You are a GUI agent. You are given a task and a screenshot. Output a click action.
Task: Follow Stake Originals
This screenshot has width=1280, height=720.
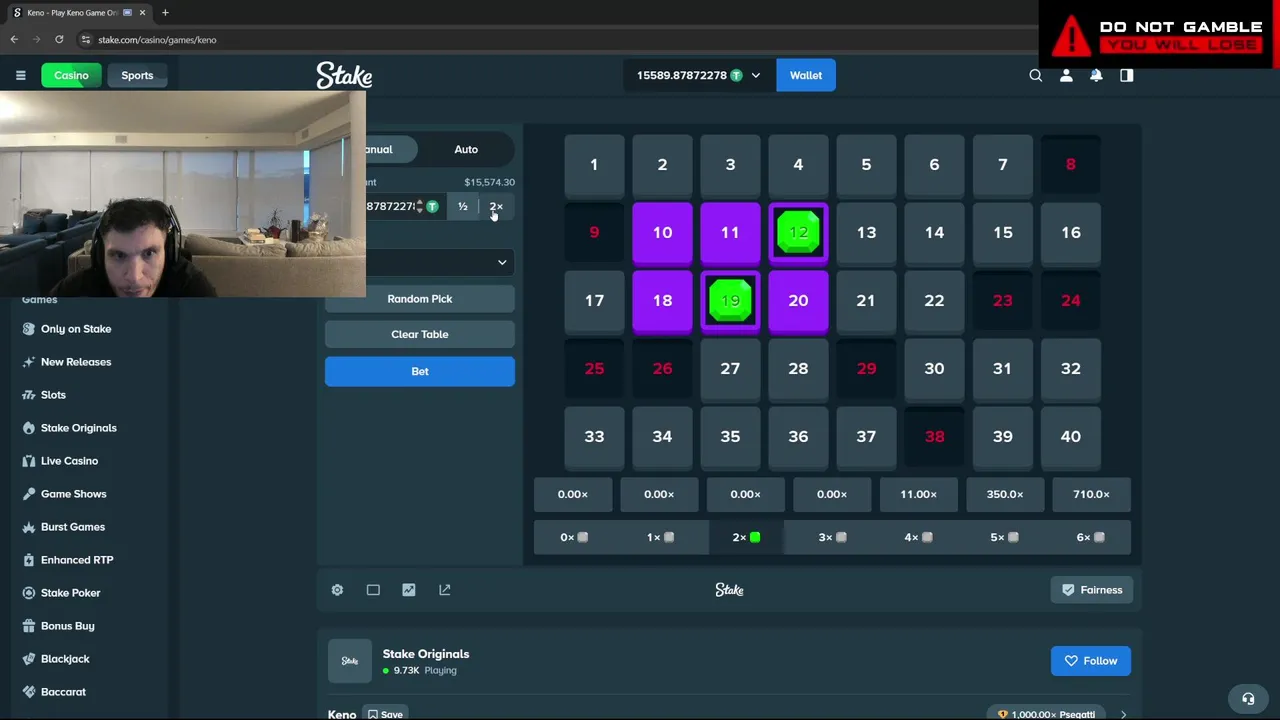[x=1091, y=661]
